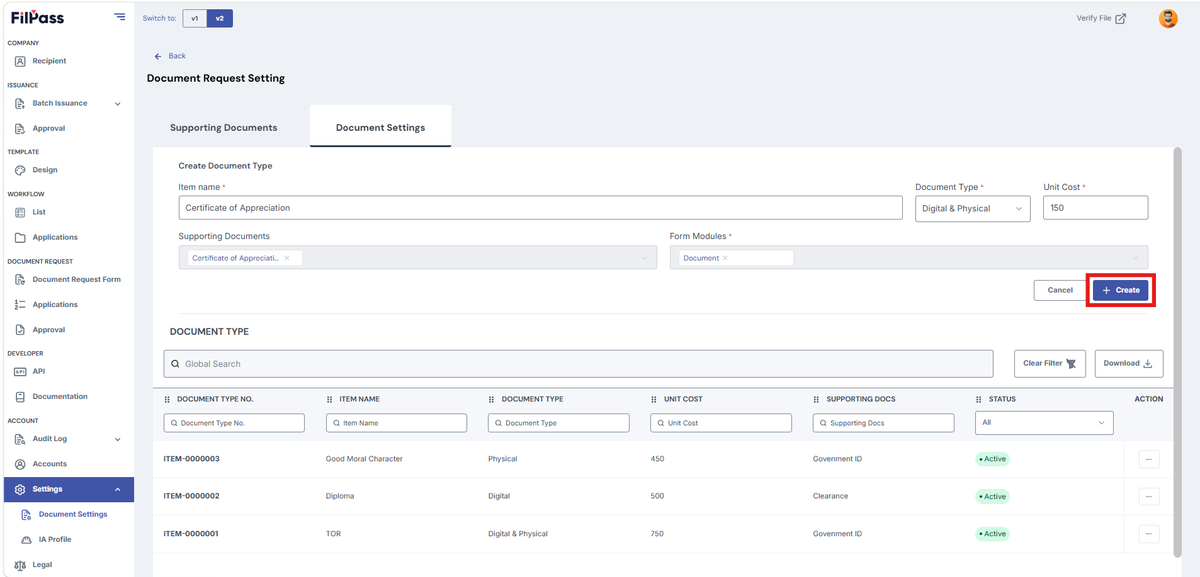Click the Documentation sidebar icon

tap(20, 396)
